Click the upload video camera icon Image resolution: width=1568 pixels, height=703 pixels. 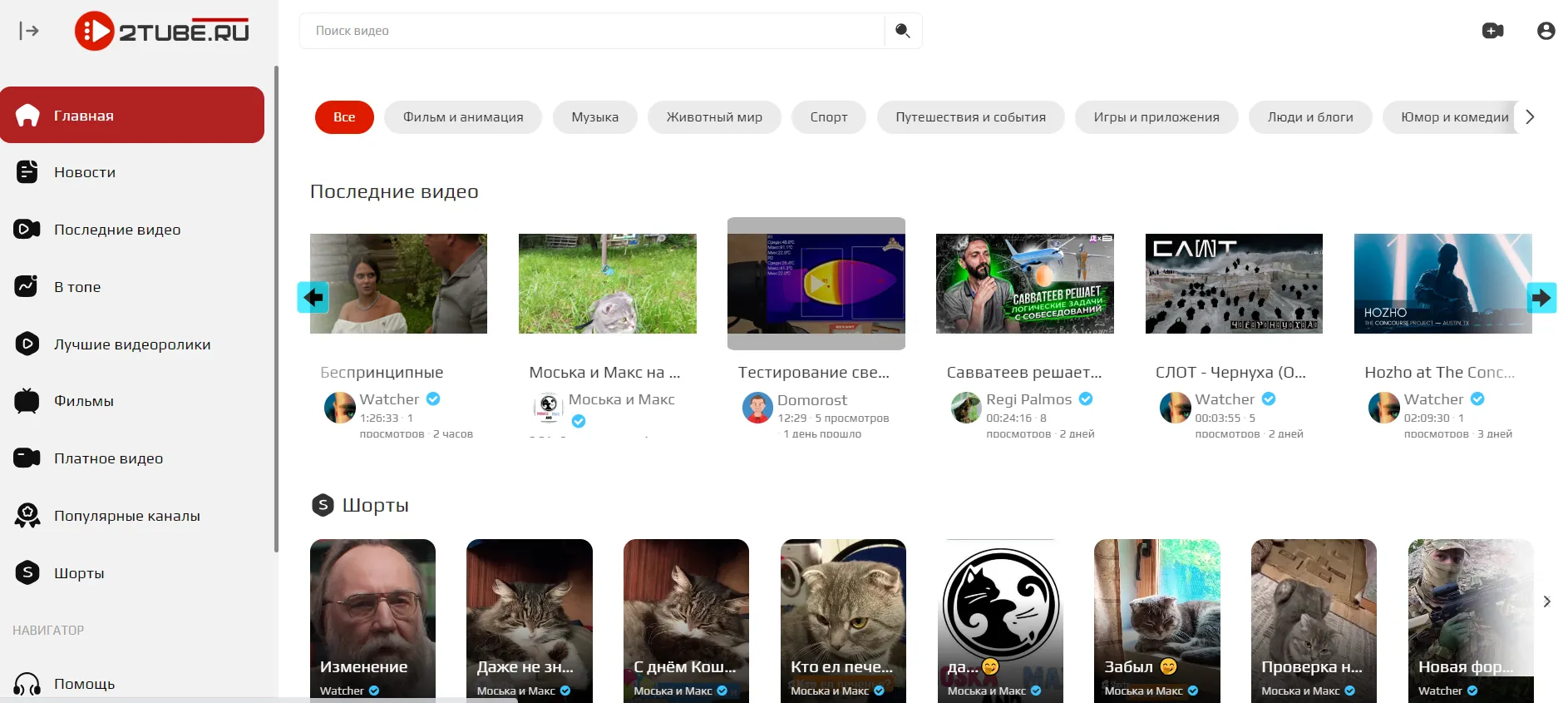point(1492,31)
